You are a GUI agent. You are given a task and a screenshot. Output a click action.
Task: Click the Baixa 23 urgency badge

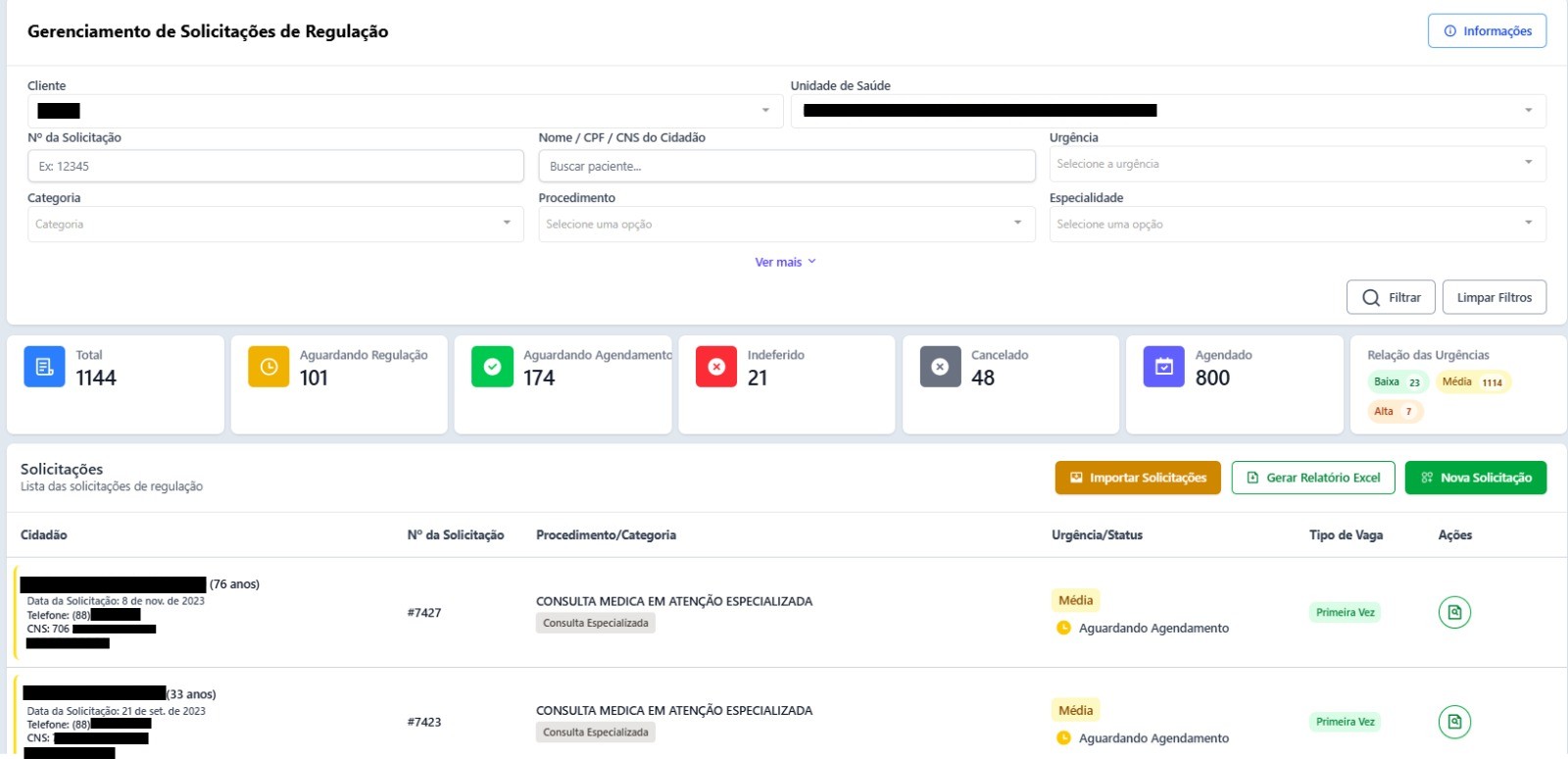pyautogui.click(x=1397, y=382)
